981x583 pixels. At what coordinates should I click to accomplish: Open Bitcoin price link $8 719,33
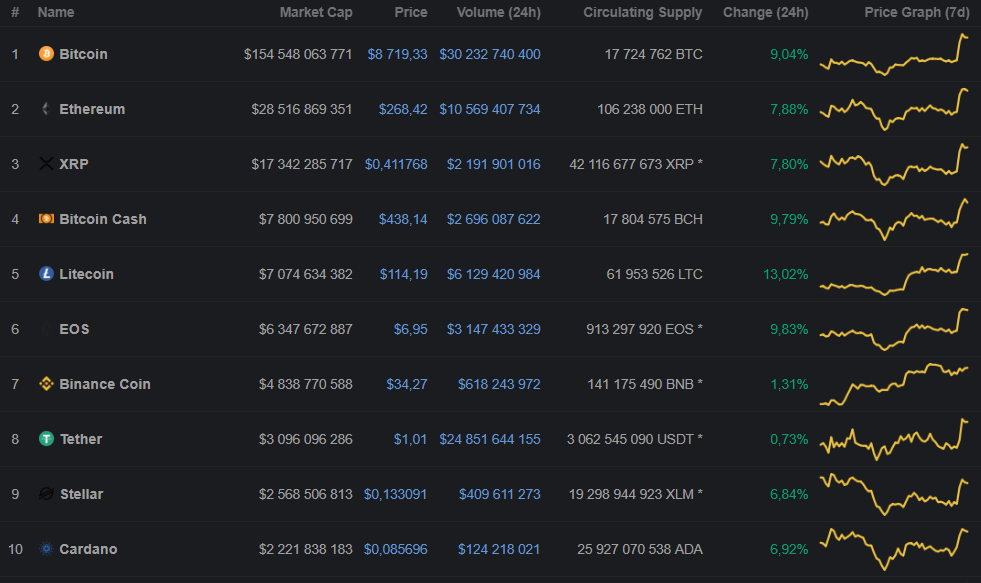coord(397,54)
